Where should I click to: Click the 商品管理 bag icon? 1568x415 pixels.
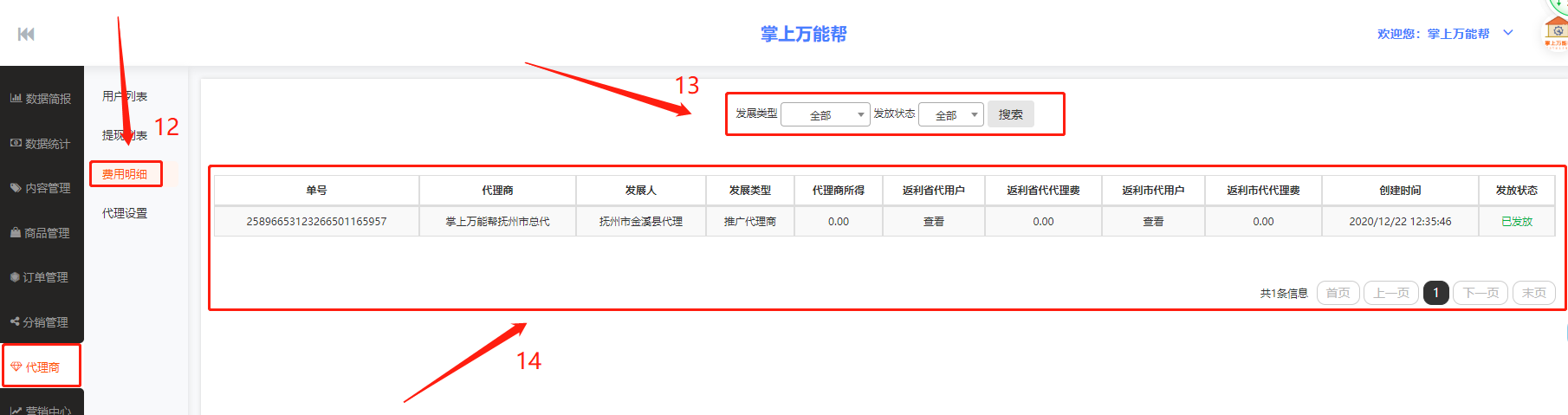(x=16, y=233)
